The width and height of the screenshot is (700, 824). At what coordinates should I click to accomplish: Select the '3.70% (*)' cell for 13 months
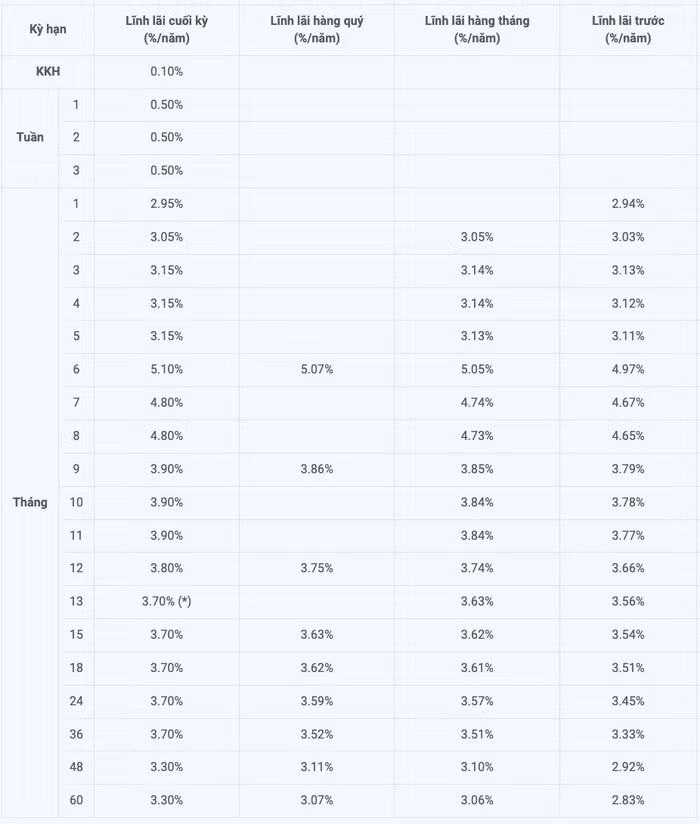[x=166, y=601]
